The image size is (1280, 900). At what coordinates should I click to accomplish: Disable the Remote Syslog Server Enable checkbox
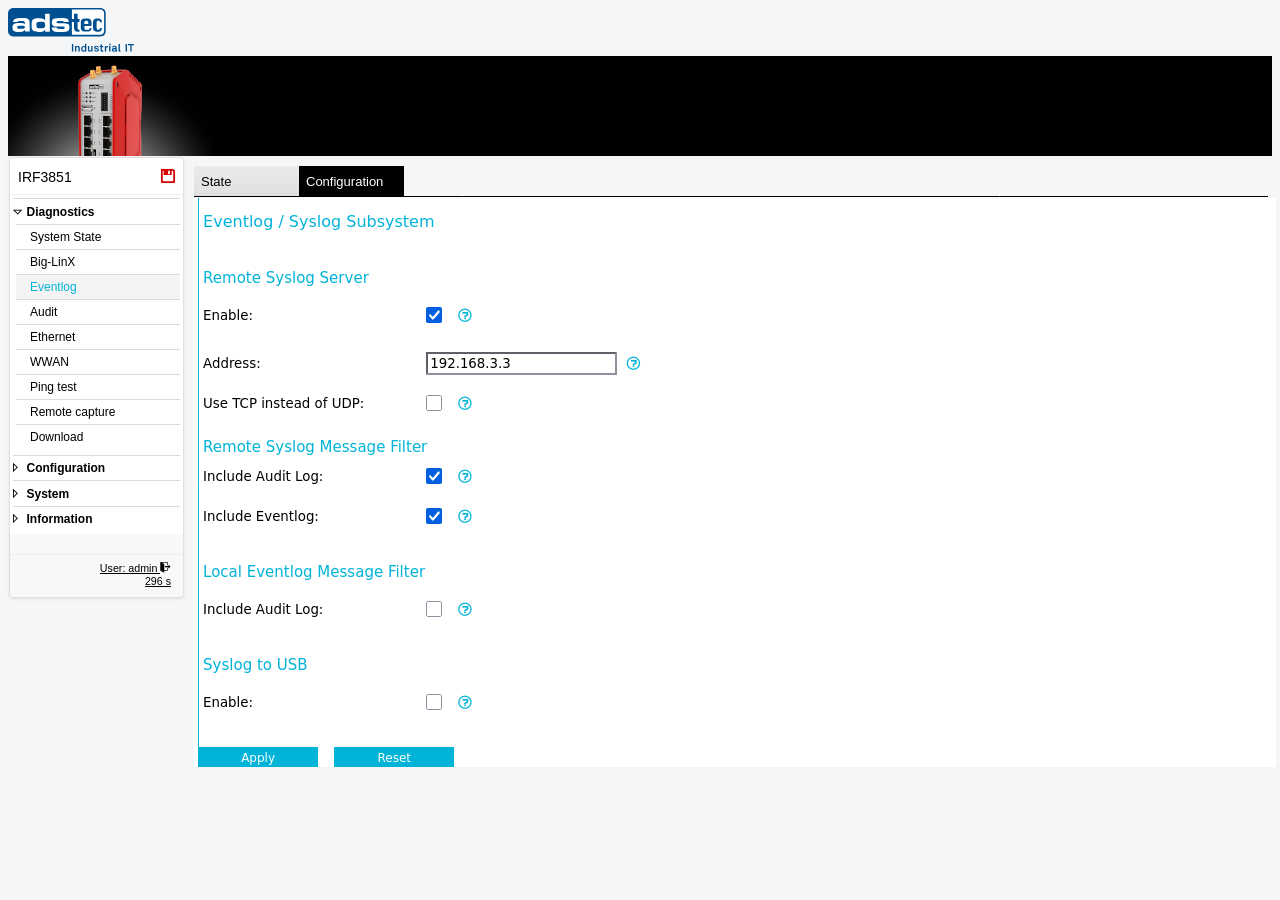[x=434, y=315]
